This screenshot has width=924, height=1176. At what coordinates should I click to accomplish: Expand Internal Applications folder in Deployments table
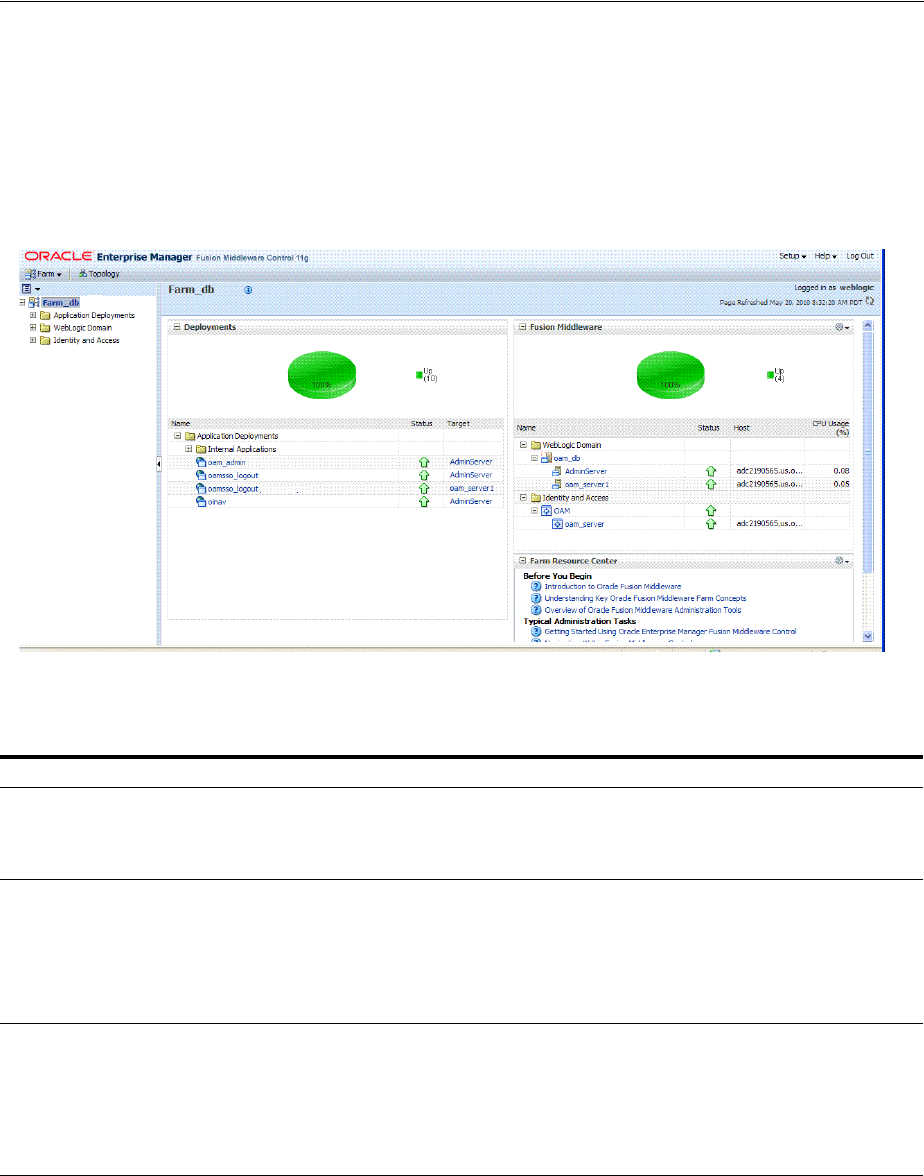(189, 449)
